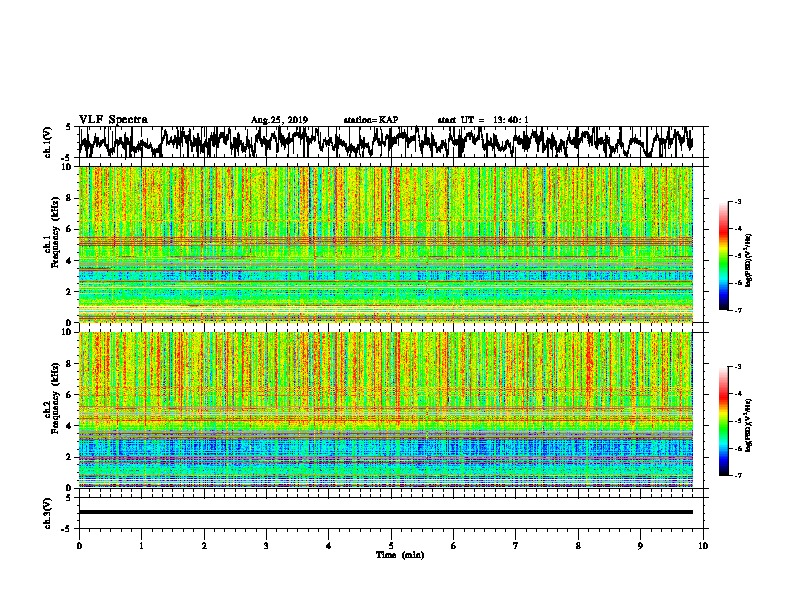The height and width of the screenshot is (612, 792).
Task: Click inside the ch.1 spectrogram panel
Action: click(x=385, y=244)
